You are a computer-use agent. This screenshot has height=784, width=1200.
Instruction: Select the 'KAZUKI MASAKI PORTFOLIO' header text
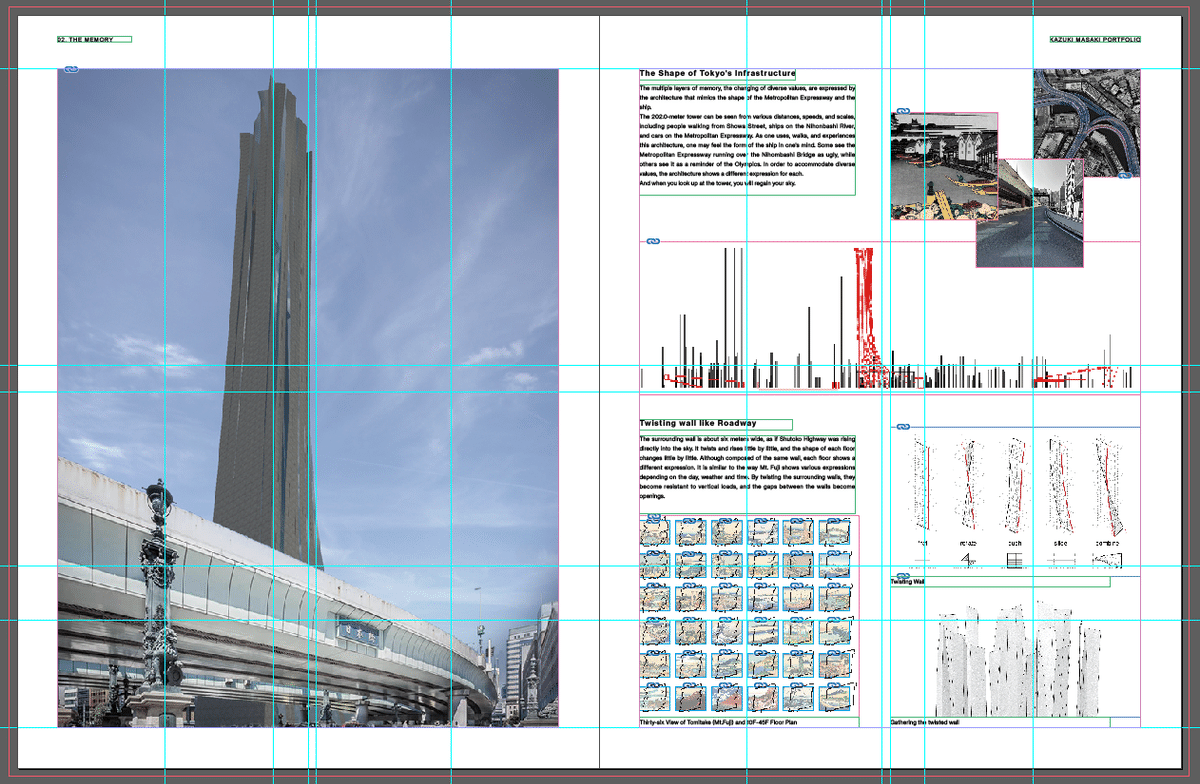coord(1094,40)
